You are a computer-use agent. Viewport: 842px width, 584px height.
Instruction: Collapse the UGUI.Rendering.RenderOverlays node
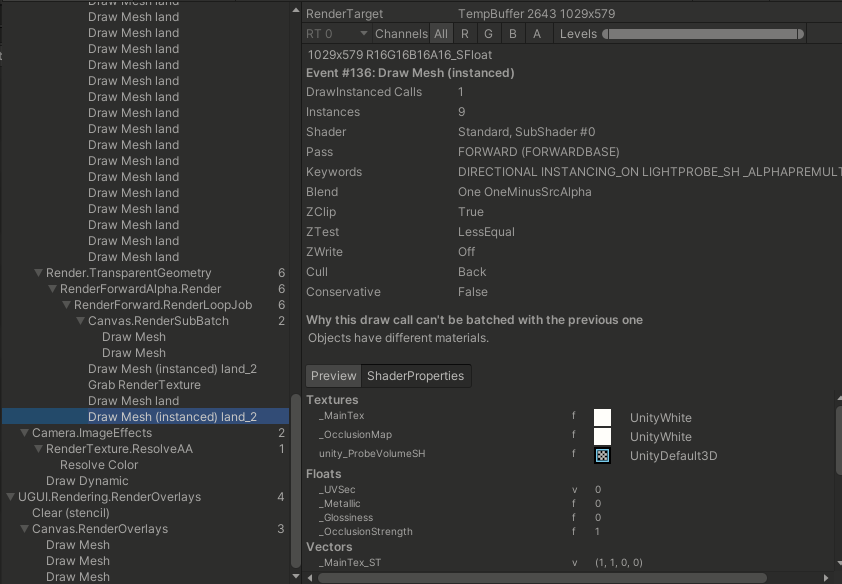11,497
